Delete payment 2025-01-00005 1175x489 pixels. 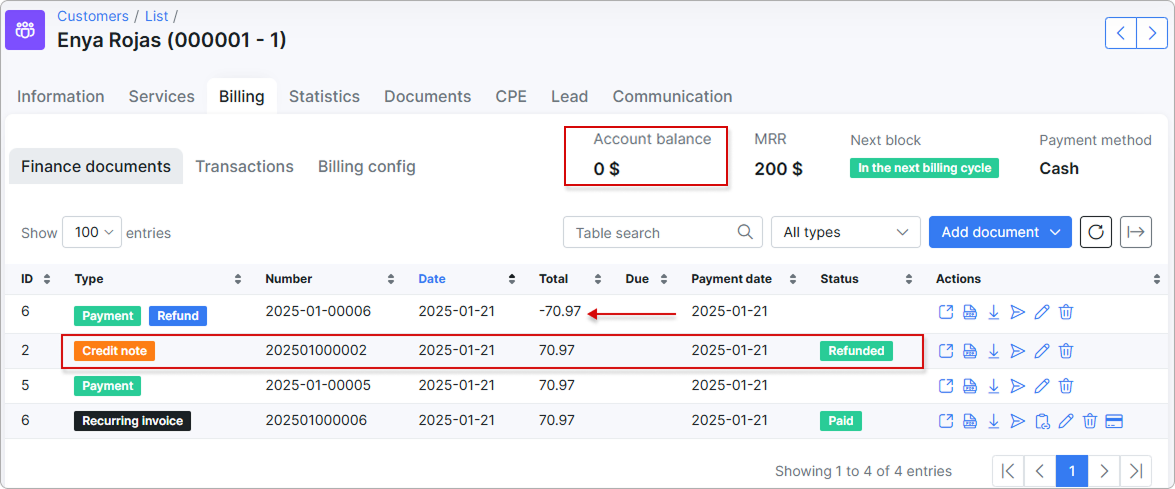tap(1066, 386)
